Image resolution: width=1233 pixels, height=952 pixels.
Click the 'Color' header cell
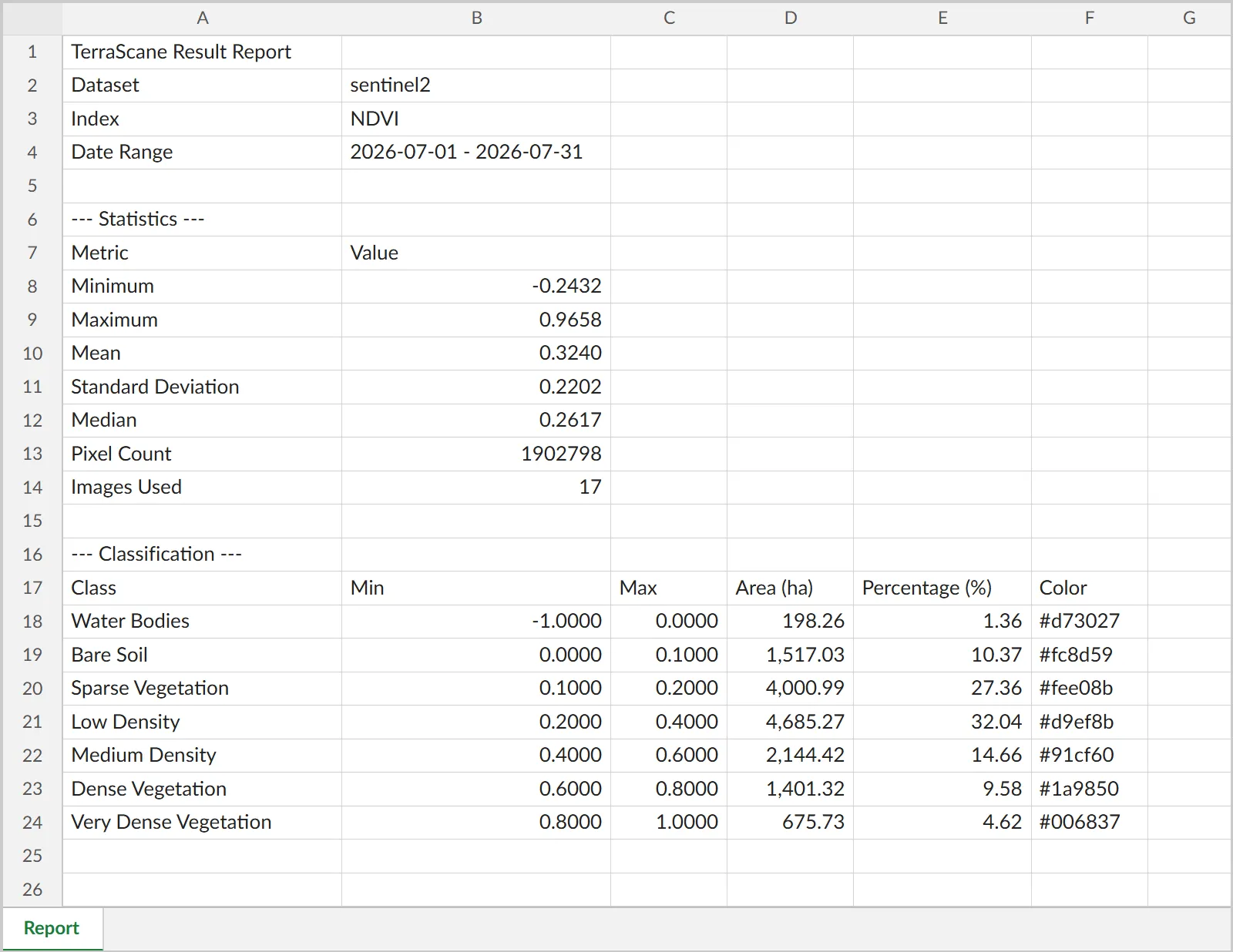tap(1089, 588)
